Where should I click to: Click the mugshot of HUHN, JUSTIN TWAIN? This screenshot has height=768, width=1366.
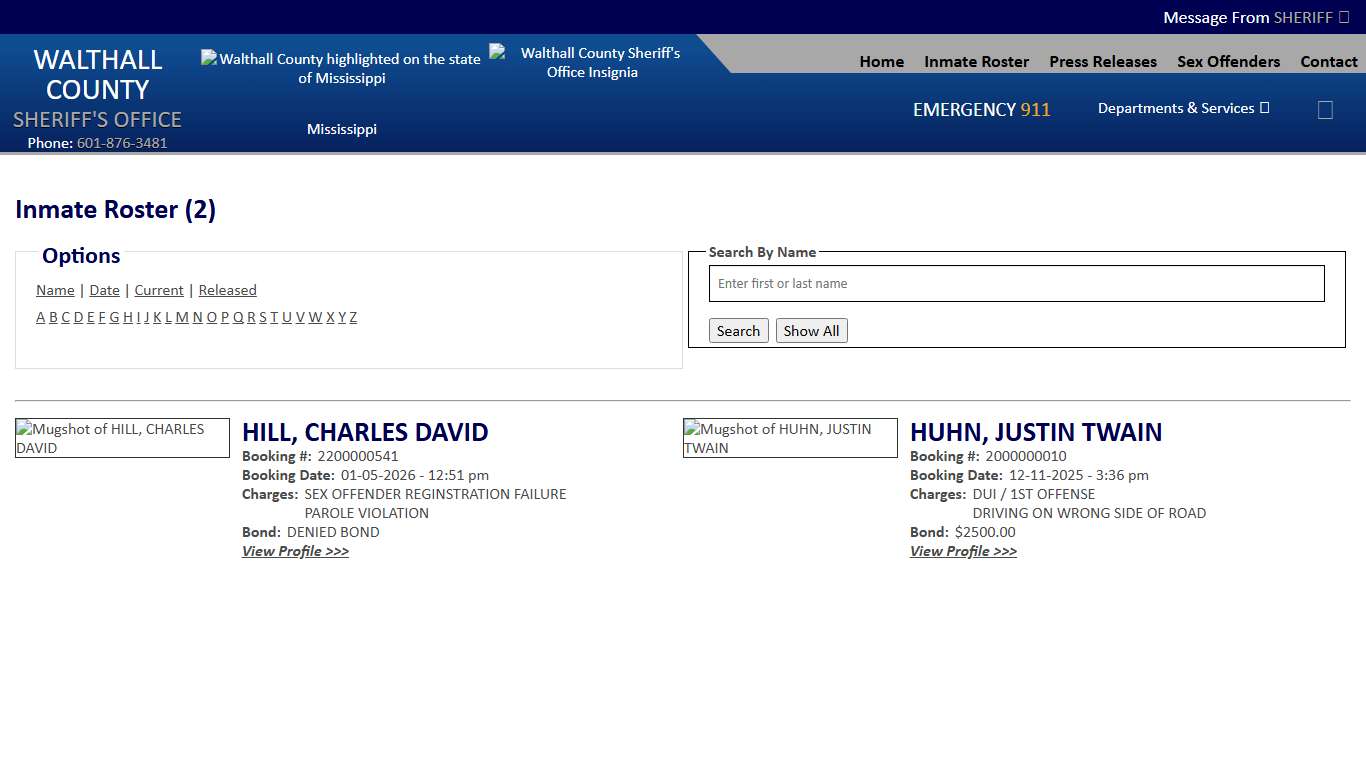click(x=790, y=438)
